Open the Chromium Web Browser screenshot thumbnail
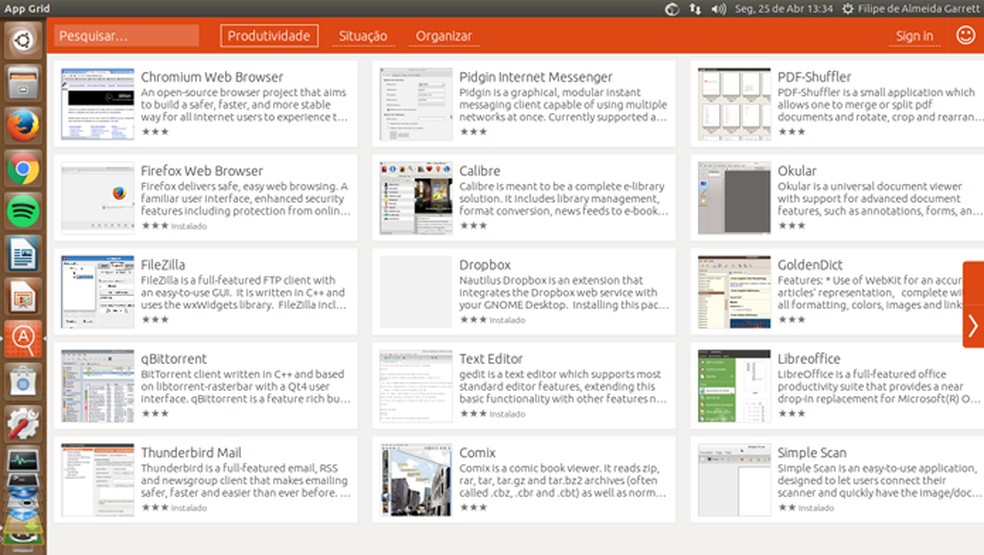Viewport: 984px width, 555px height. pyautogui.click(x=98, y=104)
